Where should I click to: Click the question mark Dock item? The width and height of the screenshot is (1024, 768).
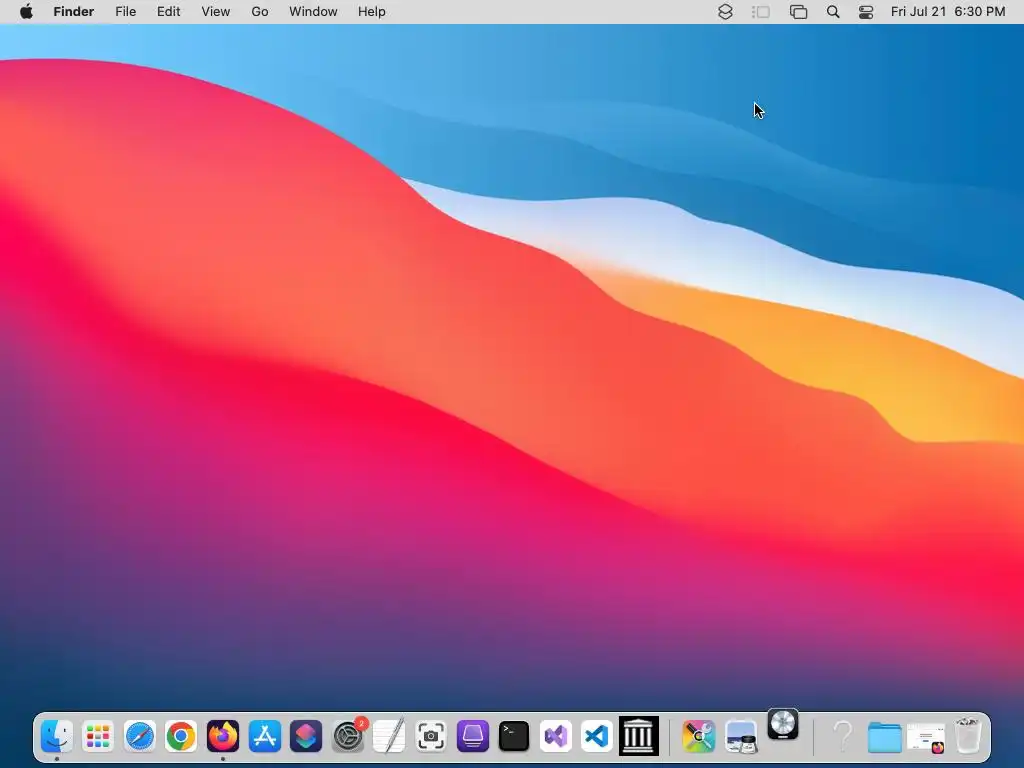tap(843, 736)
